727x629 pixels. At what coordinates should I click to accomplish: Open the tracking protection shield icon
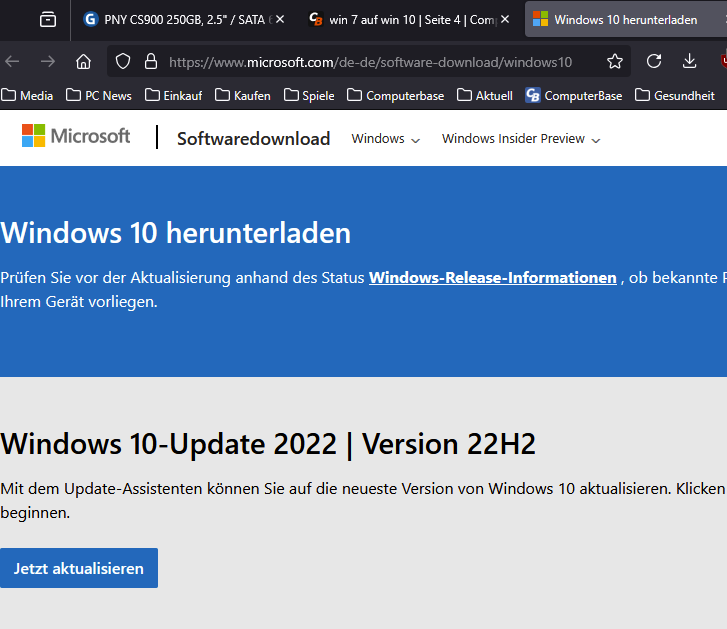[123, 61]
